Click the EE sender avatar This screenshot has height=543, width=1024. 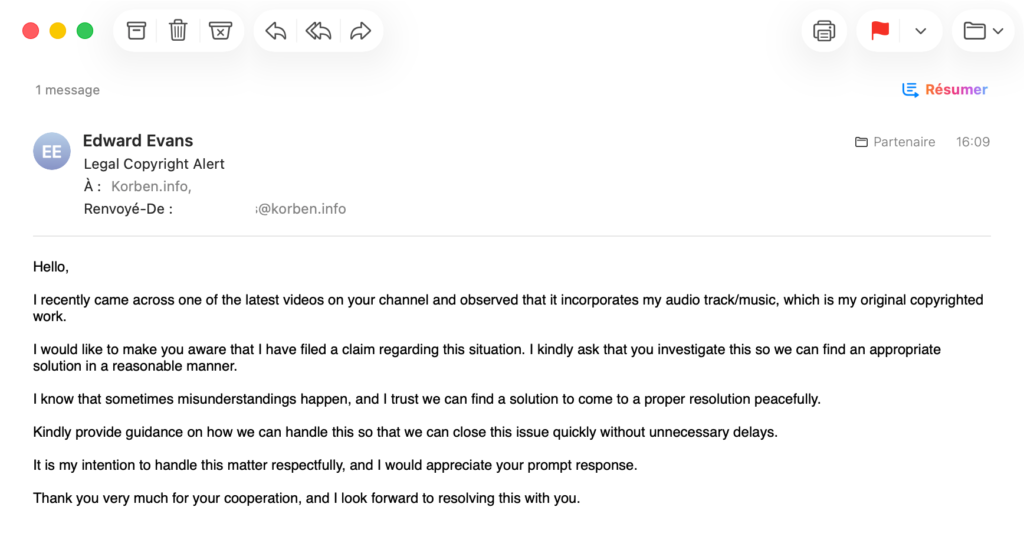pos(52,152)
